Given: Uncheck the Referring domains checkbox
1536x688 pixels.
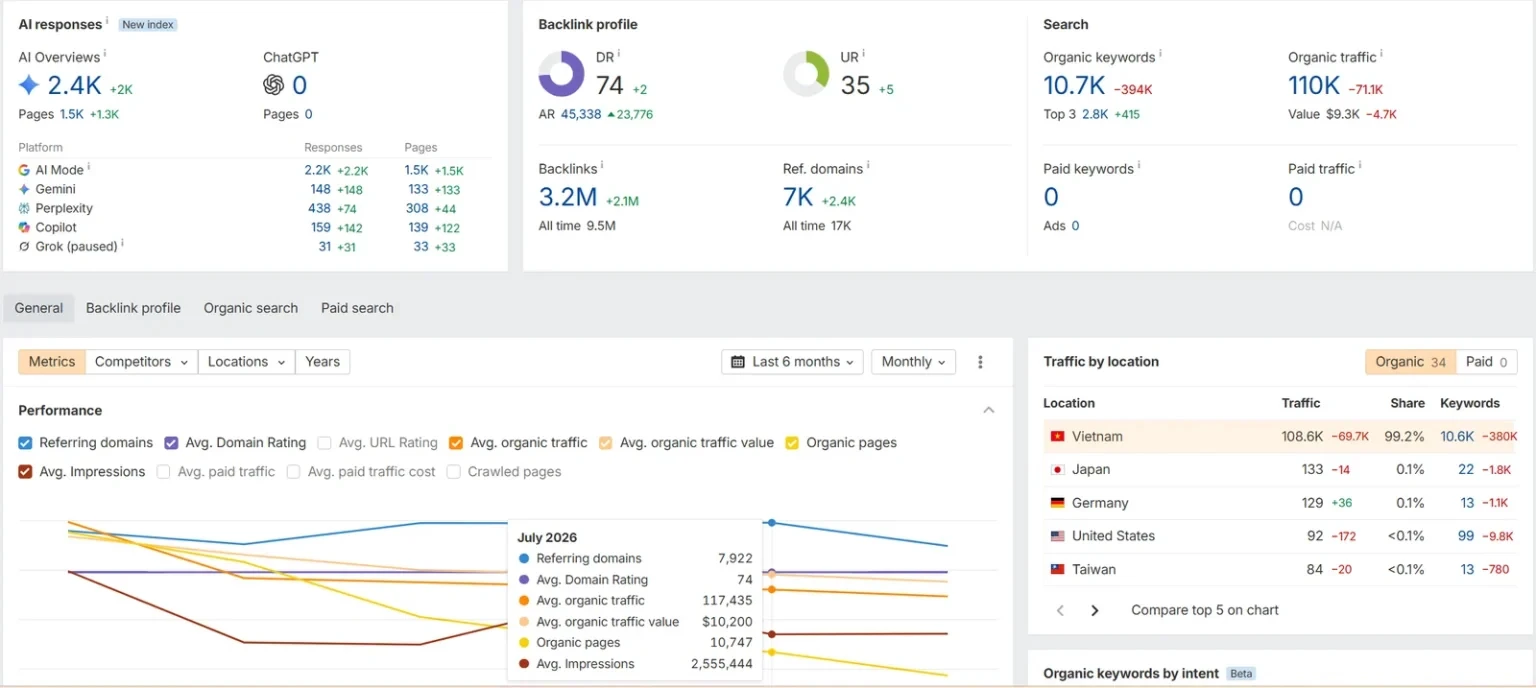Looking at the screenshot, I should 26,443.
